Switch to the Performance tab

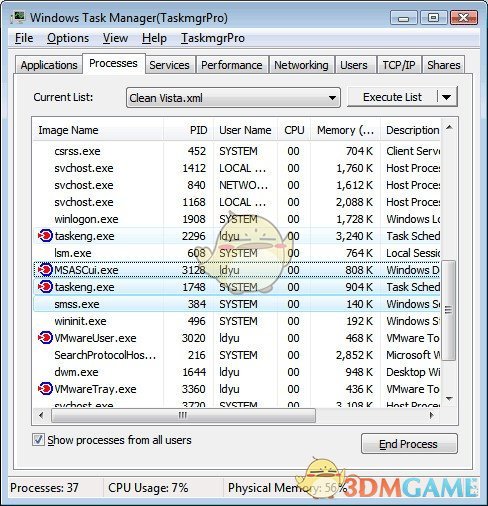232,65
